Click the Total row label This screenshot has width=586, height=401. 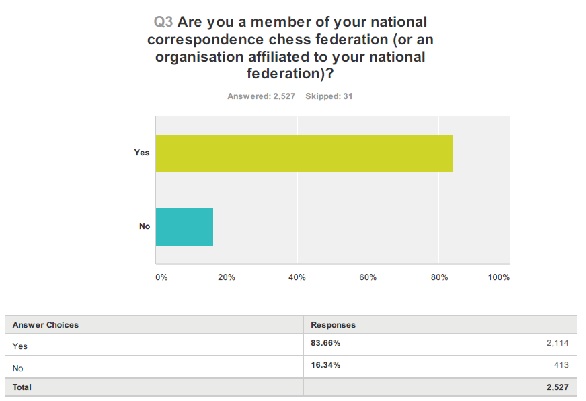[x=22, y=387]
